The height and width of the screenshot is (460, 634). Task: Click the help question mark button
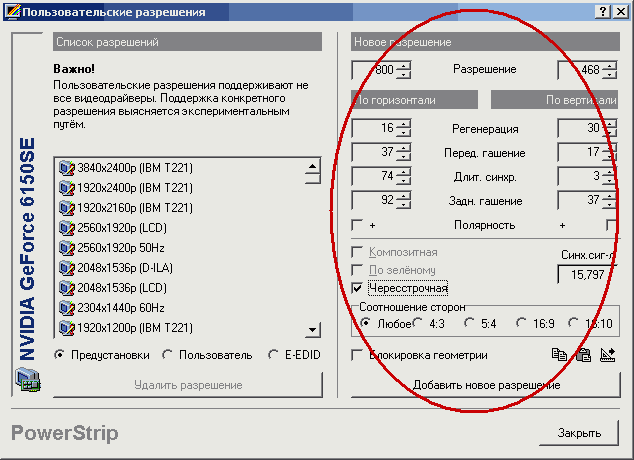603,11
